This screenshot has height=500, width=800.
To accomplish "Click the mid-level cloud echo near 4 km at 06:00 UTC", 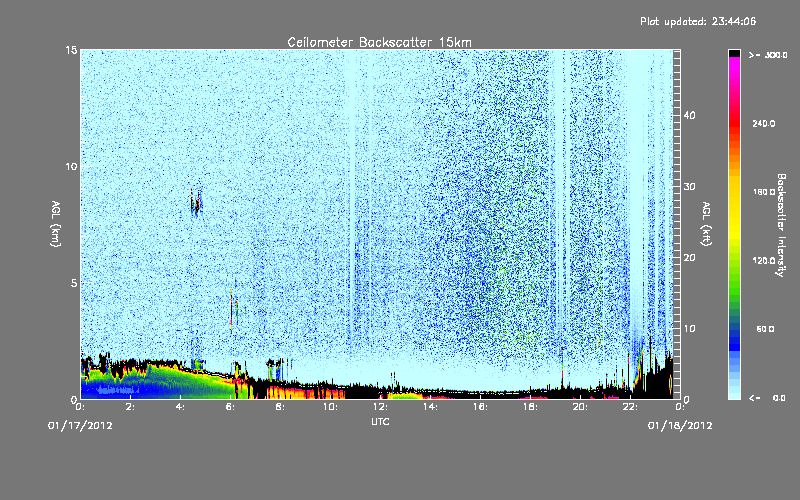I will [234, 309].
